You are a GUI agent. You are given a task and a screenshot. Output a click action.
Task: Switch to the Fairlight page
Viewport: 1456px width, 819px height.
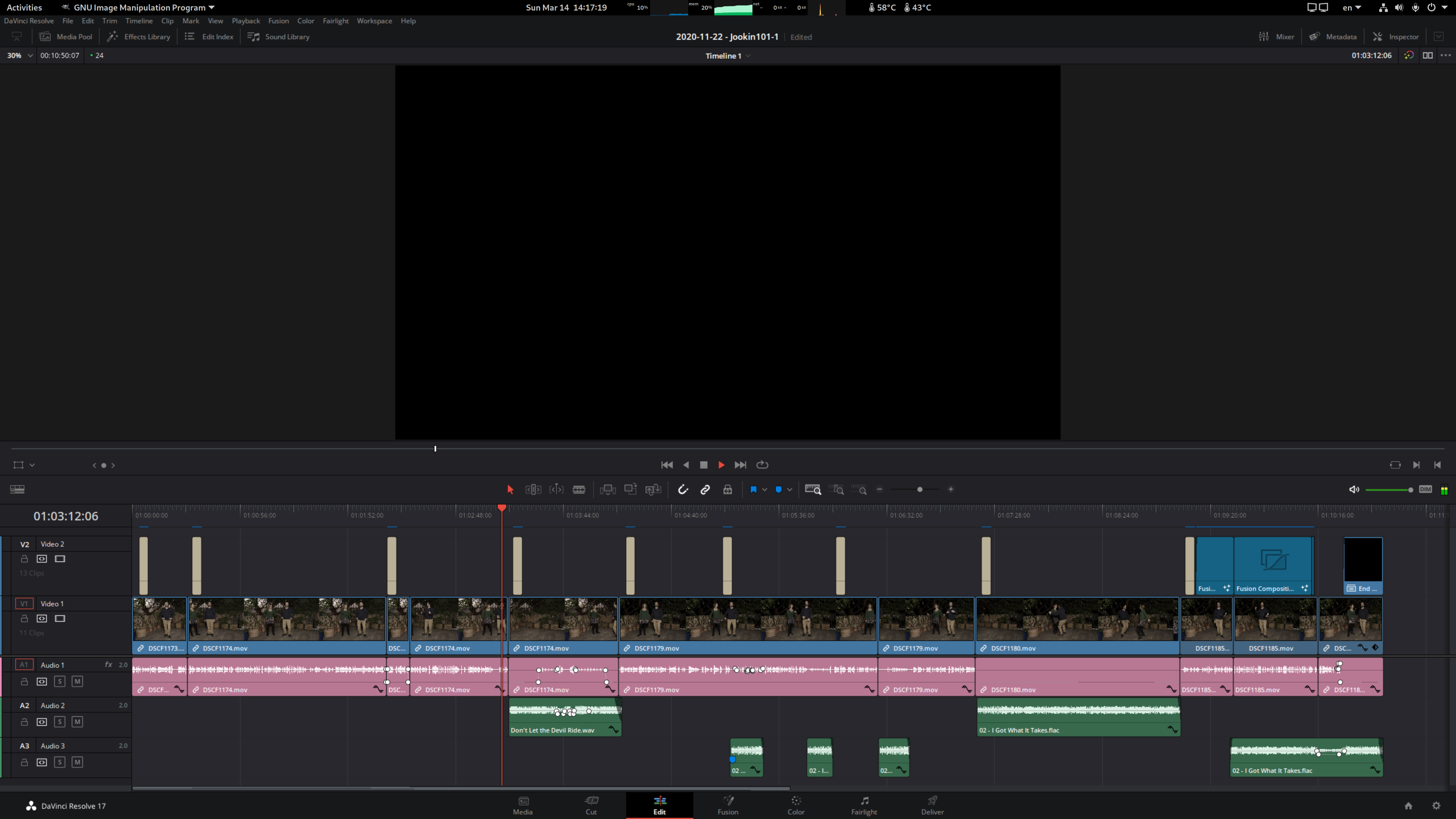(x=864, y=805)
